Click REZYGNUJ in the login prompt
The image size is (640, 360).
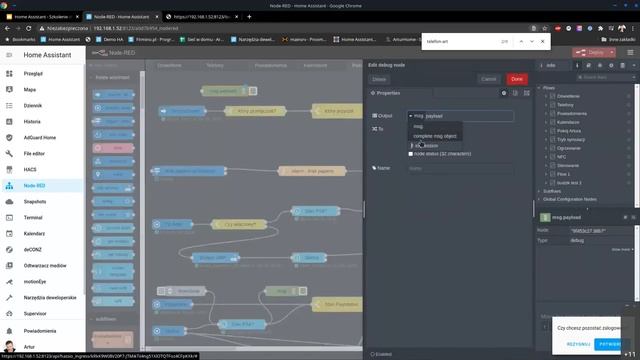click(578, 344)
